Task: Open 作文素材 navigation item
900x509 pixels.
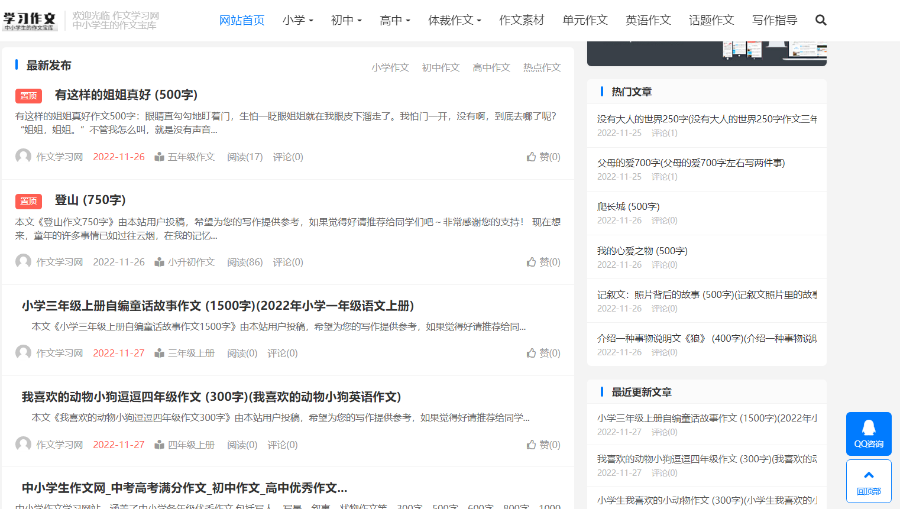Action: (x=521, y=20)
